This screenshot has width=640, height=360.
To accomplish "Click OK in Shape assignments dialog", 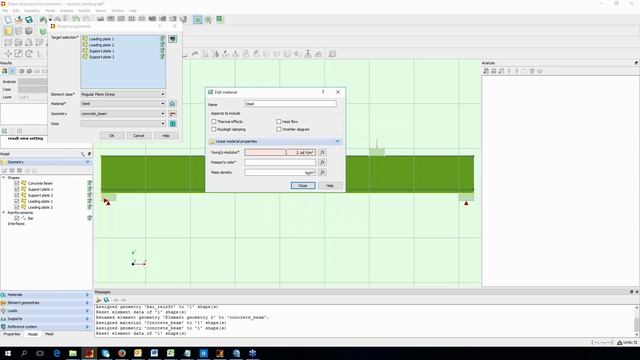I will 111,136.
